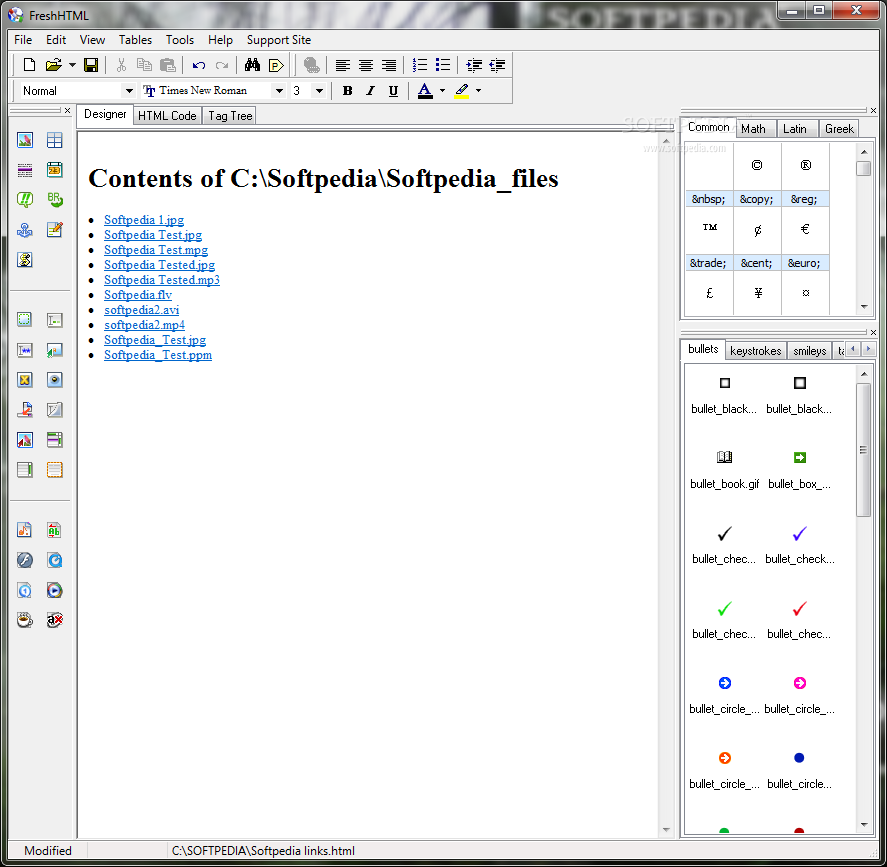
Task: Open the font color dropdown arrow
Action: point(442,90)
